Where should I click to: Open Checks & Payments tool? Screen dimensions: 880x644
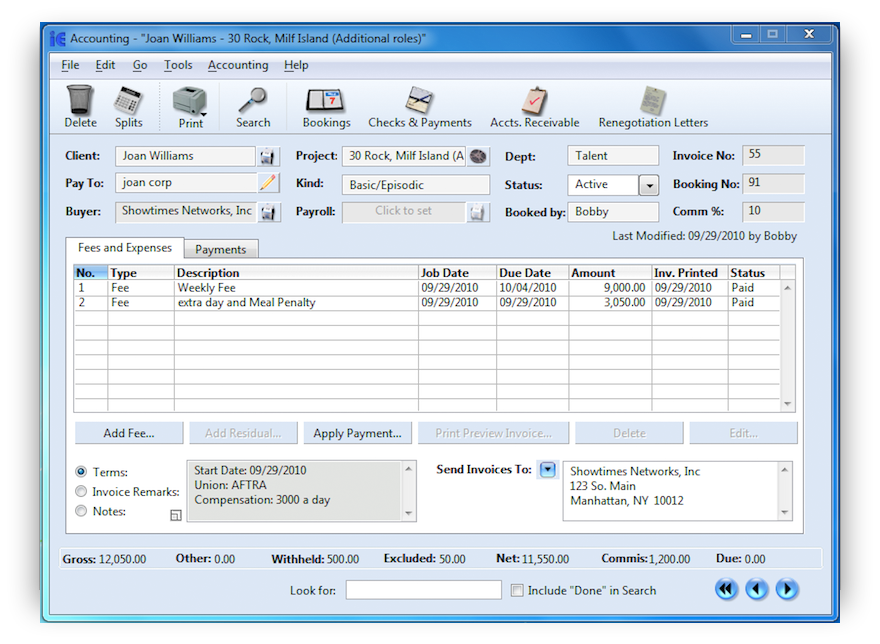[420, 101]
